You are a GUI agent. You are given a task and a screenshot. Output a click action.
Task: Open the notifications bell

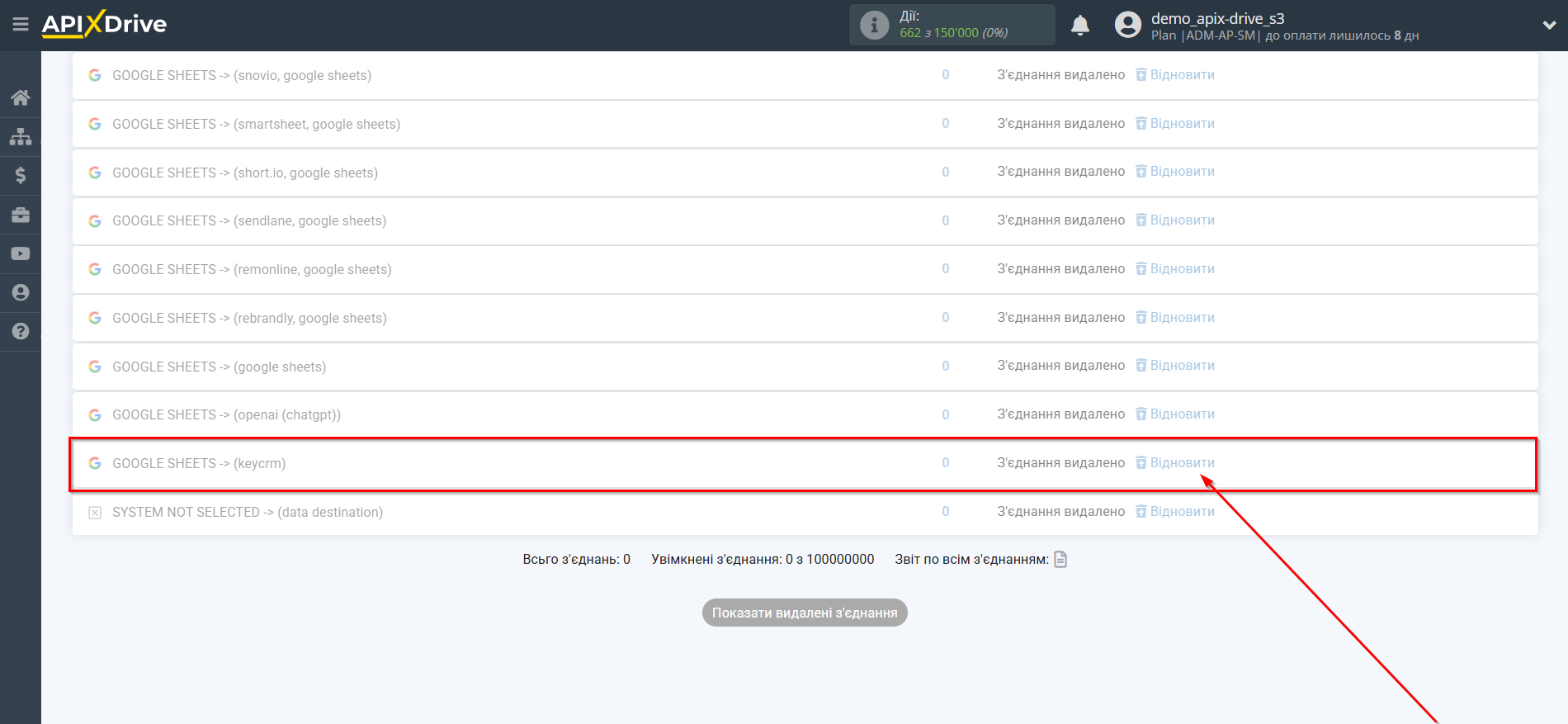pyautogui.click(x=1080, y=26)
